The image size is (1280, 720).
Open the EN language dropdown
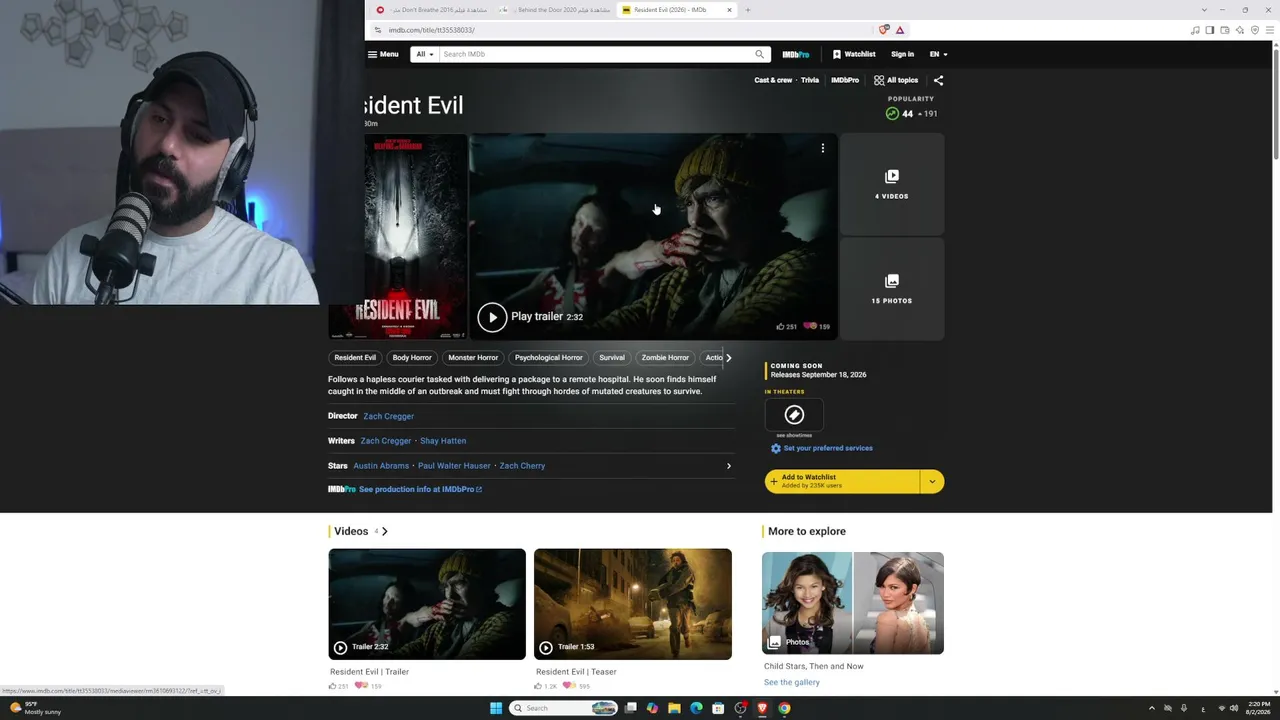coord(938,54)
